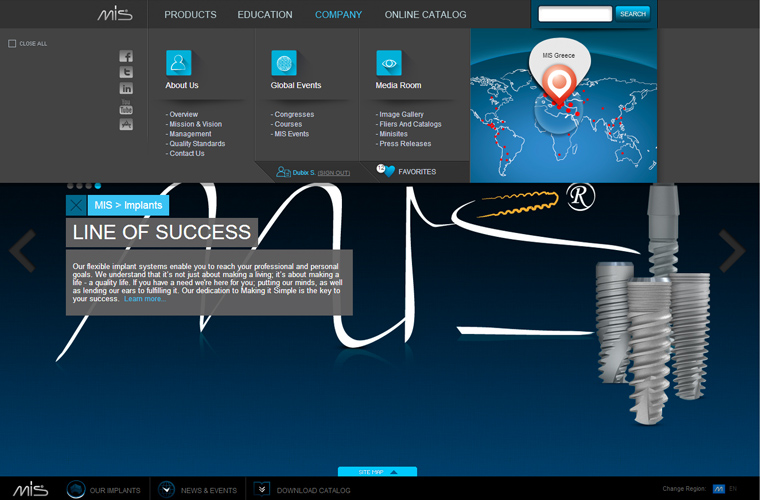
Task: Click the Download Catalog bottom bar label
Action: coord(313,490)
